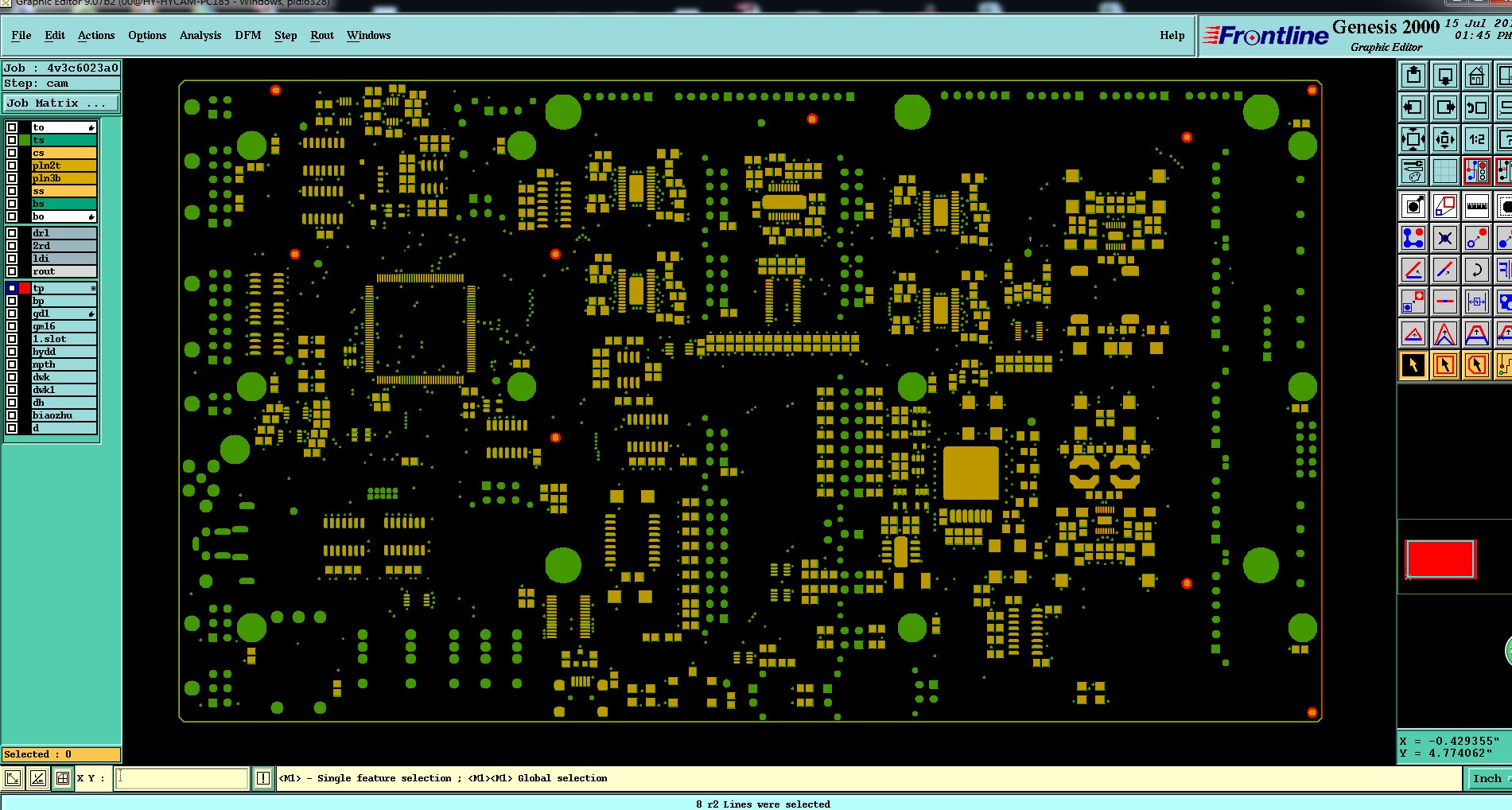Toggle the checkbox for layer ts
Viewport: 1512px width, 810px height.
click(12, 140)
